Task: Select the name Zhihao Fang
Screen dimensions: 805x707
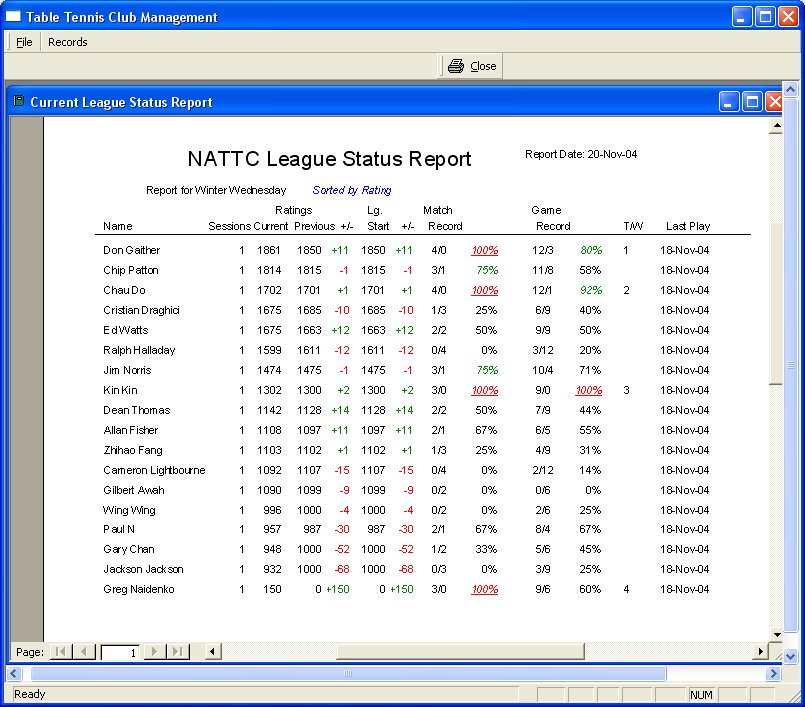Action: 133,450
